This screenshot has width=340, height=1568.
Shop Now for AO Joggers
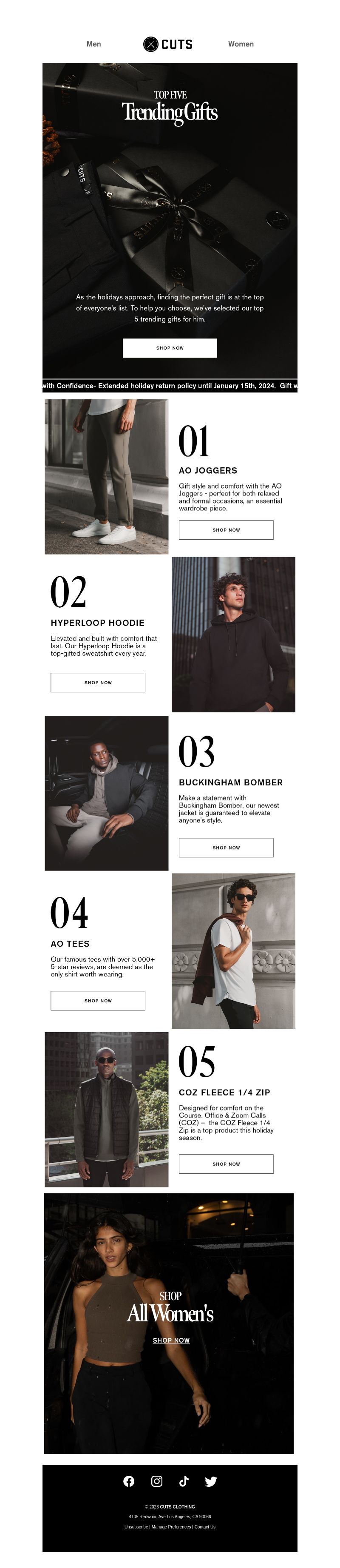(x=226, y=529)
